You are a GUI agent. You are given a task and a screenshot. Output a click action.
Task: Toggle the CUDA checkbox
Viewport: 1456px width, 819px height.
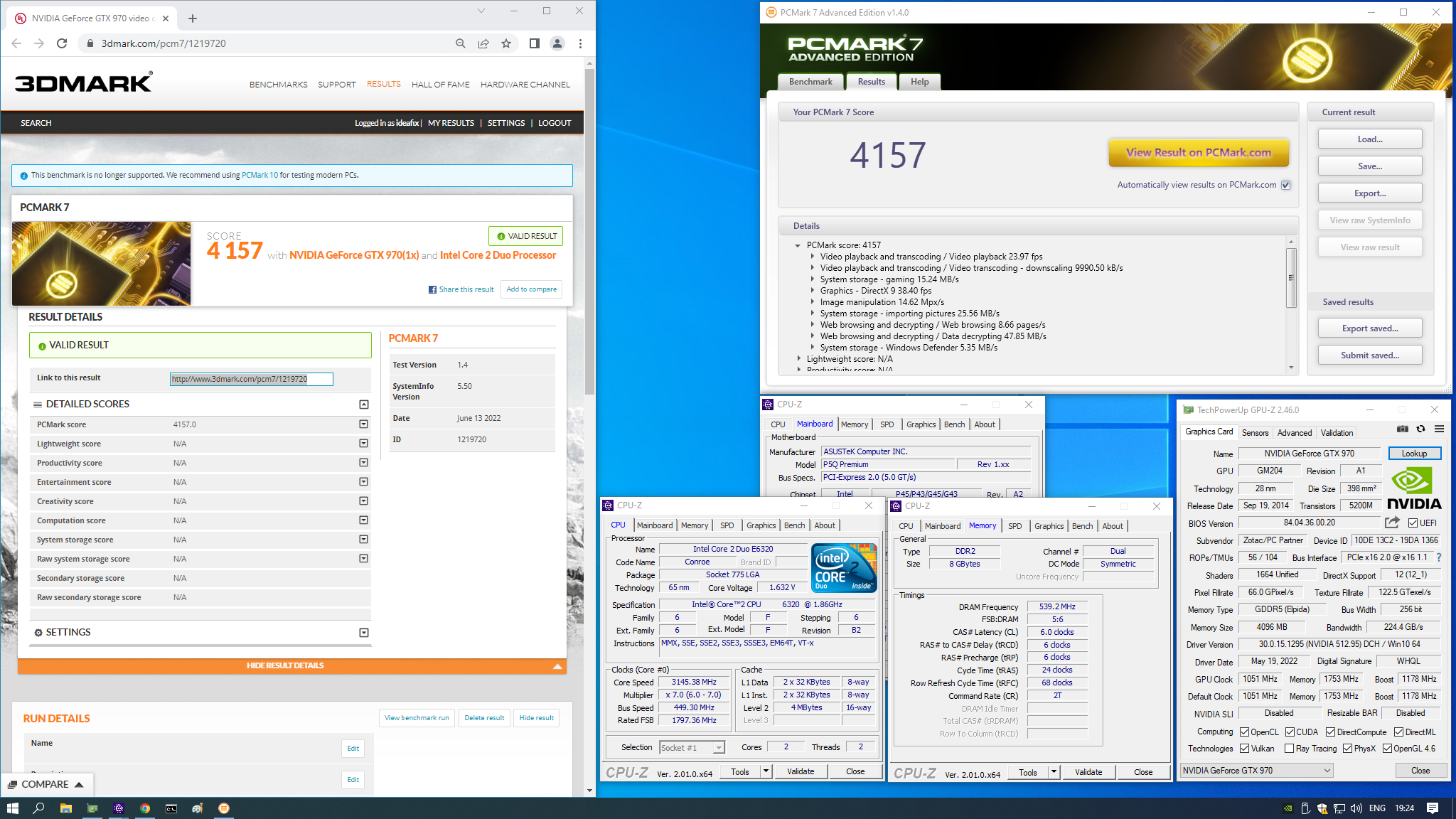point(1290,732)
